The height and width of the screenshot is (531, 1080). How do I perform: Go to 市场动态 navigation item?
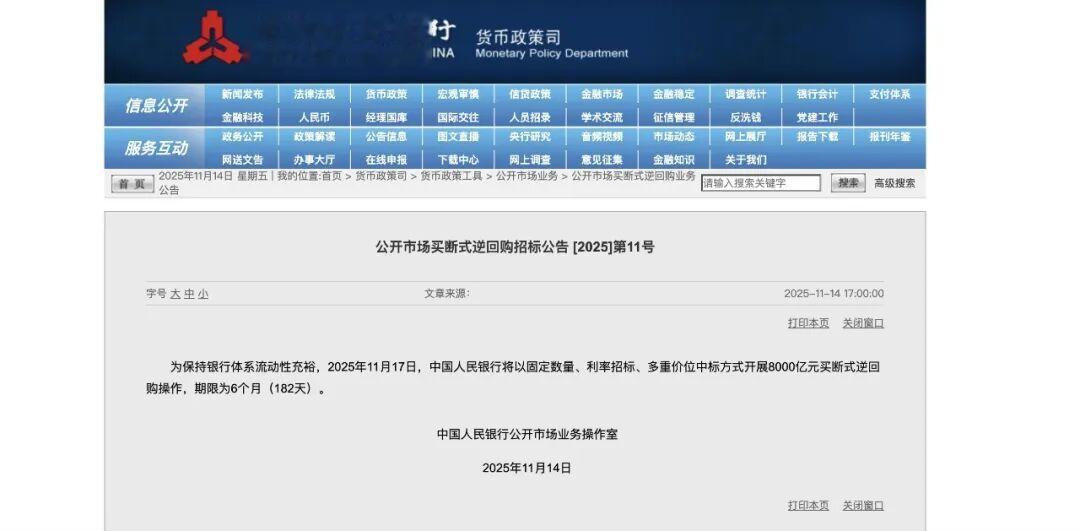click(674, 136)
